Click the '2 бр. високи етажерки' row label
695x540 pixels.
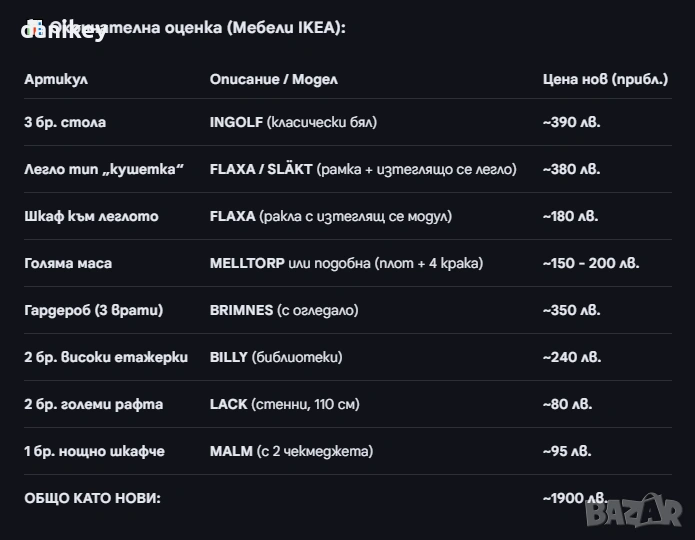[x=106, y=357]
